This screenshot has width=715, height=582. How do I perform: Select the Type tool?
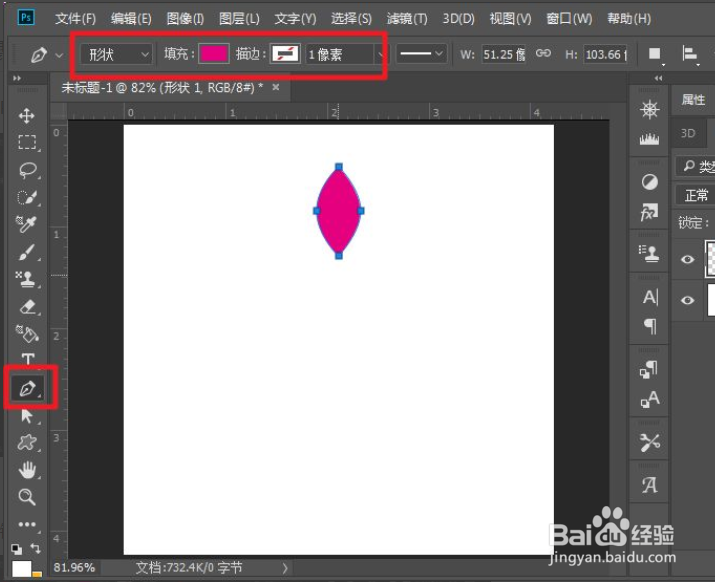tap(28, 359)
